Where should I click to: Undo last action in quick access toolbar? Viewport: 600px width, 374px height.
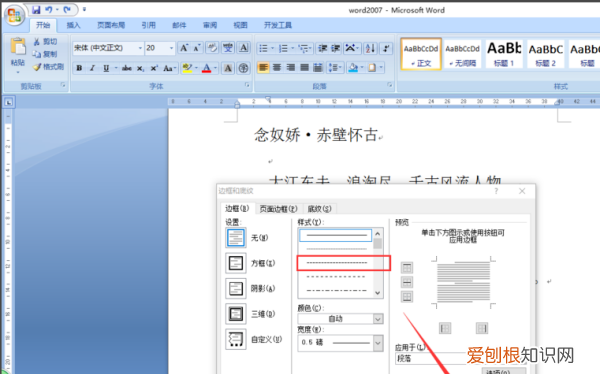click(x=49, y=10)
